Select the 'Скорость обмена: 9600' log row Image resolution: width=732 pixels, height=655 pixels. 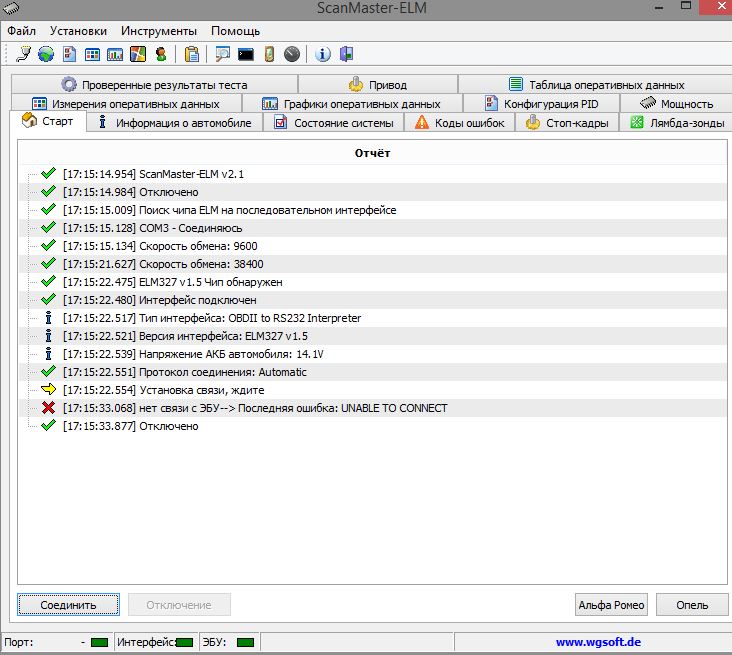tap(373, 246)
